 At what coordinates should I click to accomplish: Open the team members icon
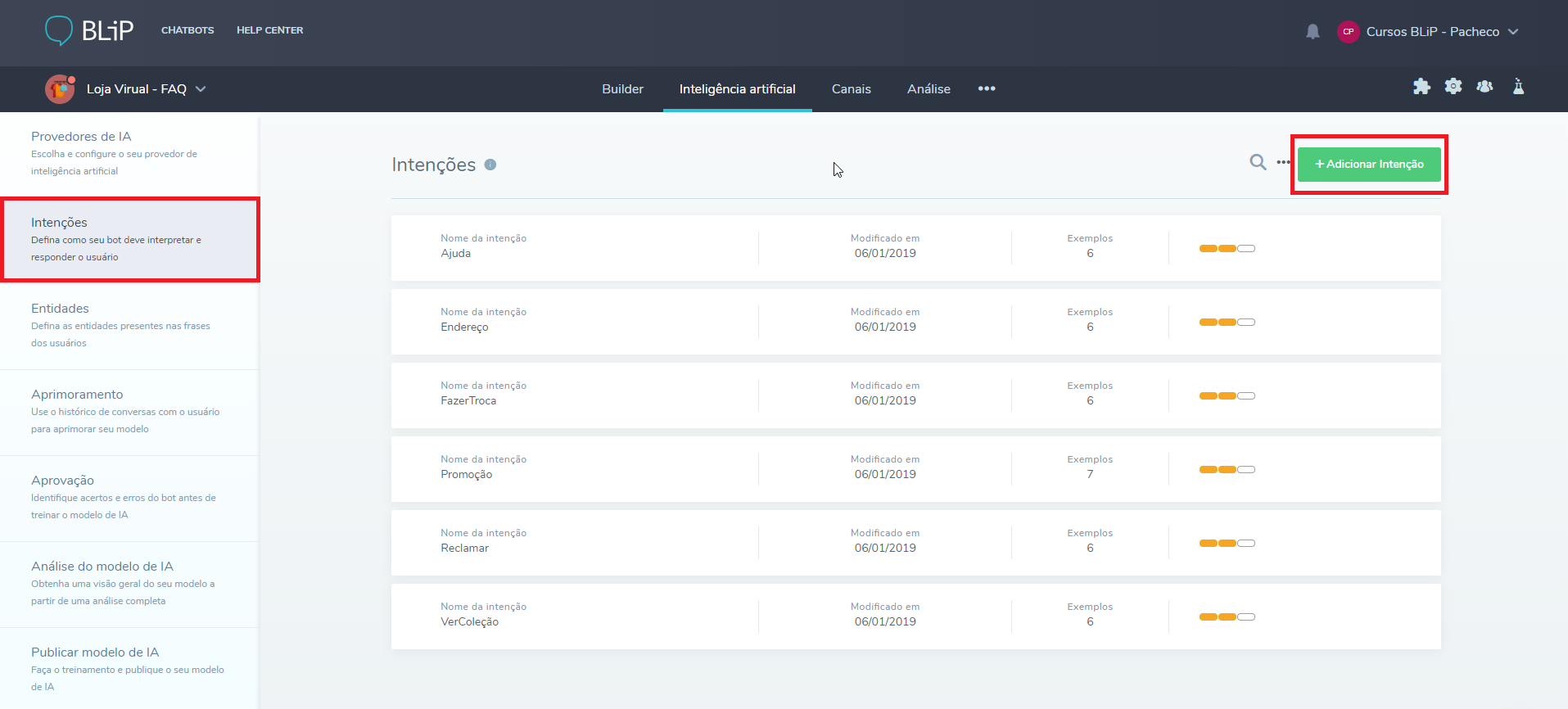coord(1484,87)
